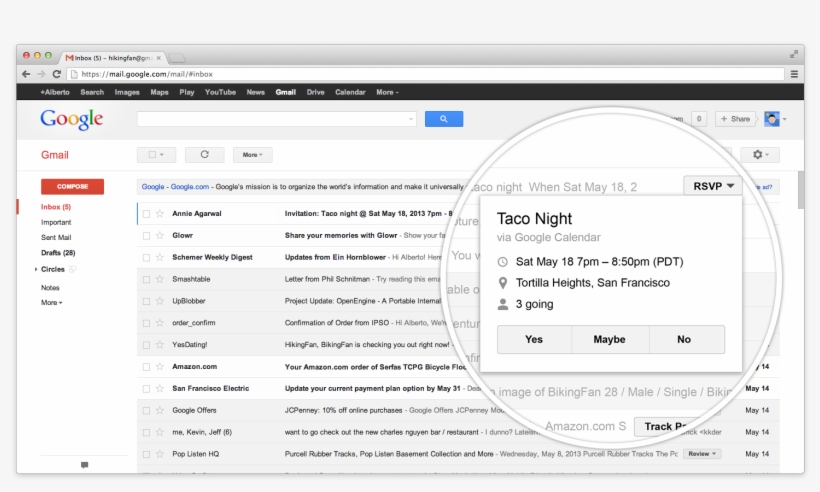RSVP Yes to Taco Night
The width and height of the screenshot is (820, 492).
(x=534, y=339)
